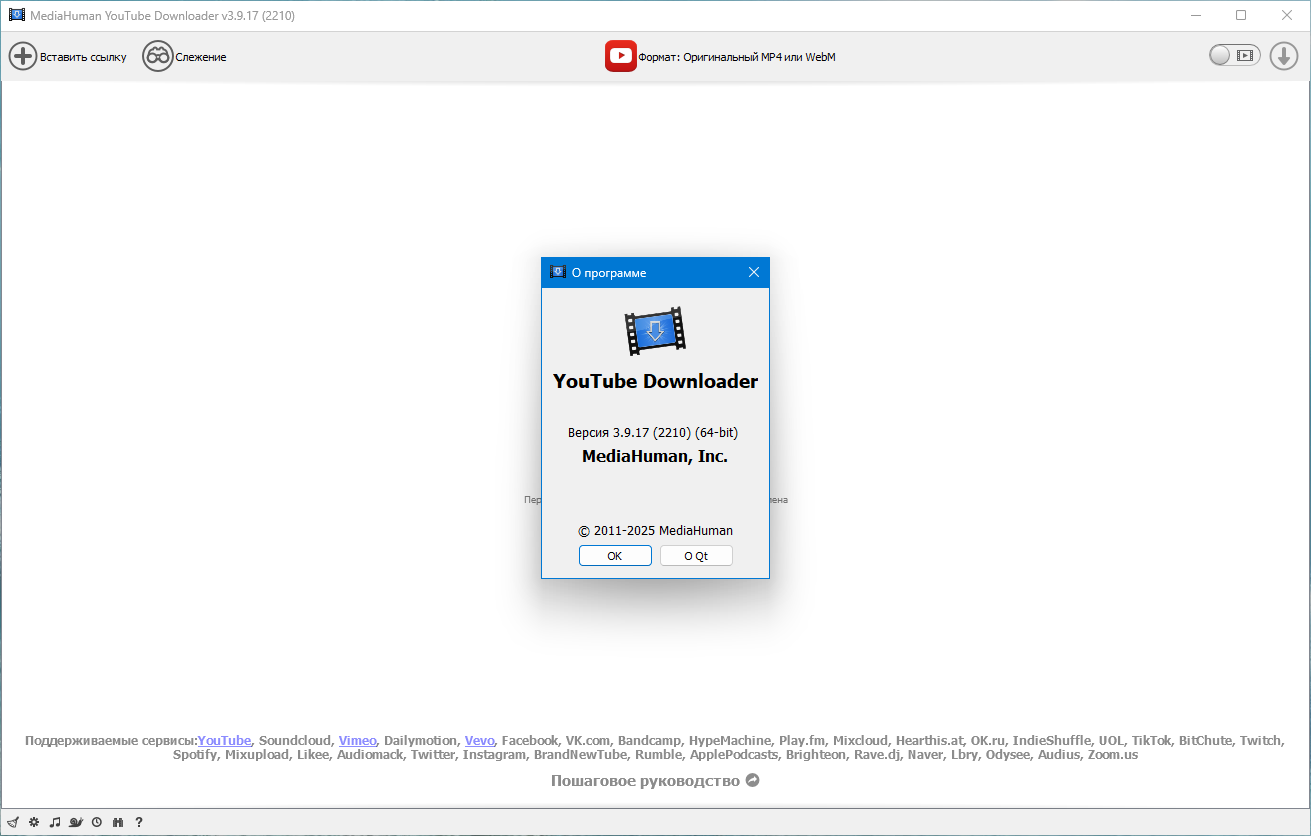Screen dimensions: 1311x836
Task: Click the film-strip logo in the About dialog
Action: click(655, 331)
